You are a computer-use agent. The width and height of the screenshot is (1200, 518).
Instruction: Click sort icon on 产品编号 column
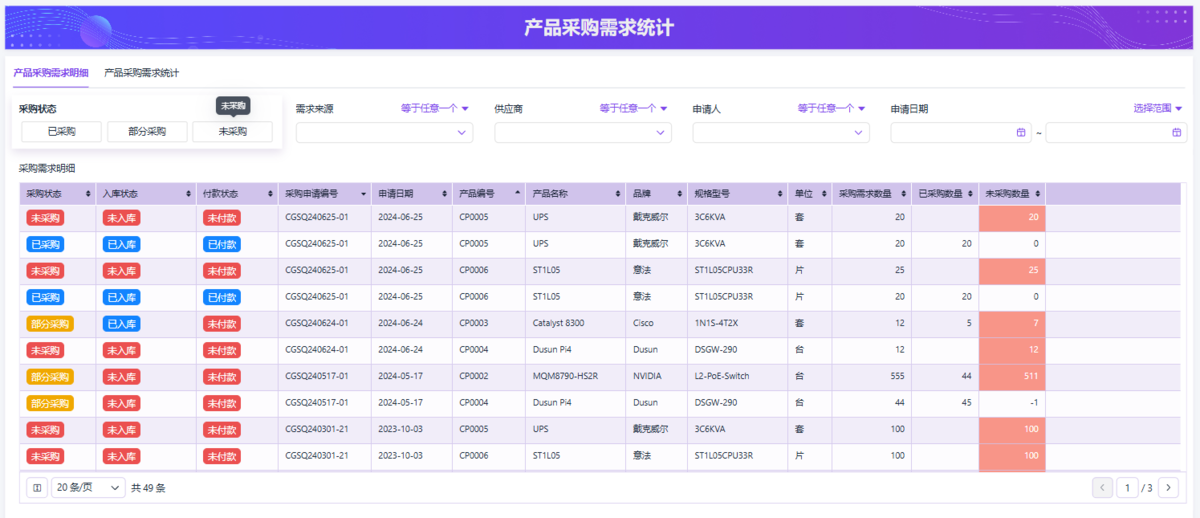(x=517, y=194)
